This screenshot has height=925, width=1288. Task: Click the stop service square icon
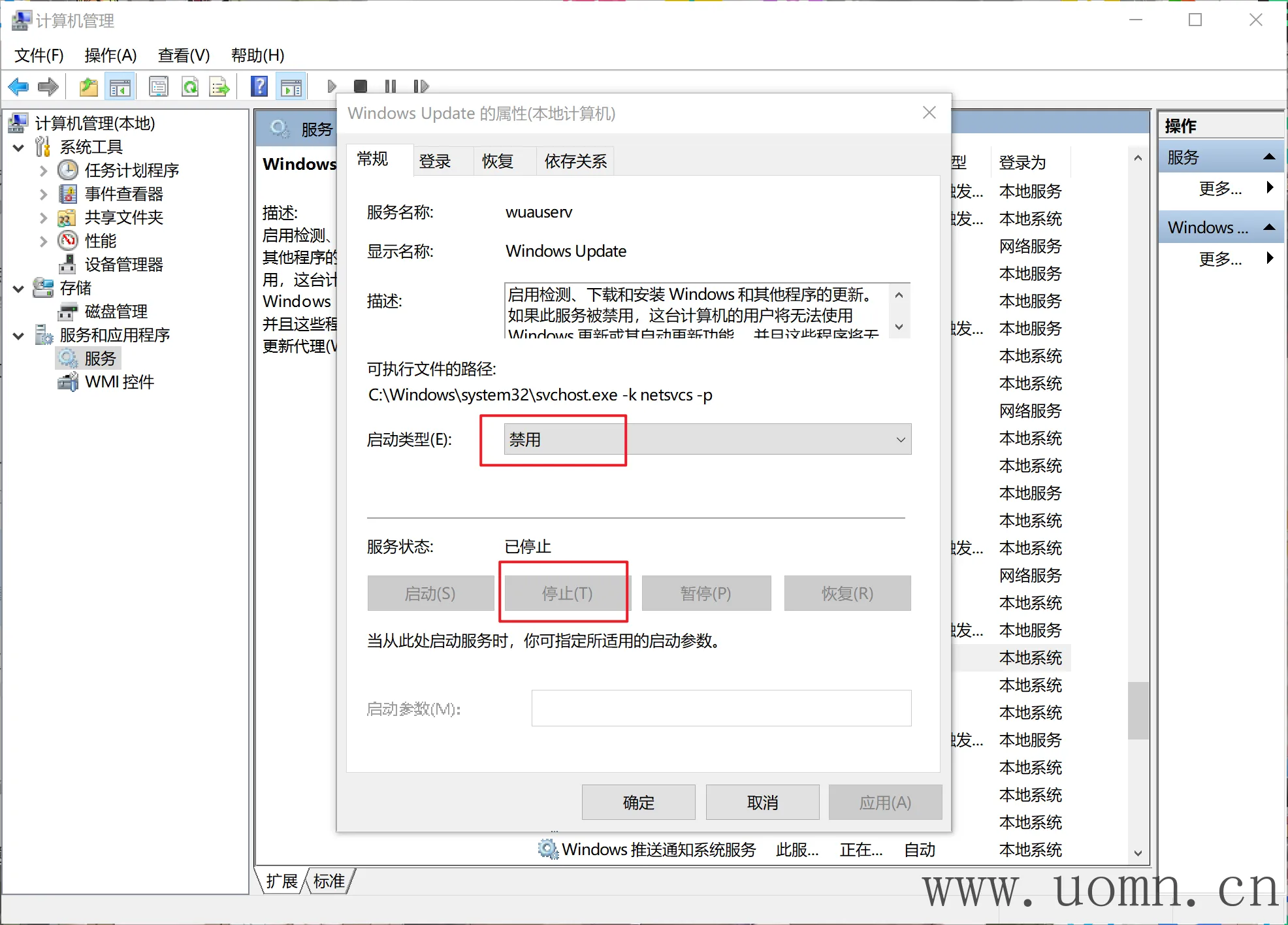[x=360, y=86]
